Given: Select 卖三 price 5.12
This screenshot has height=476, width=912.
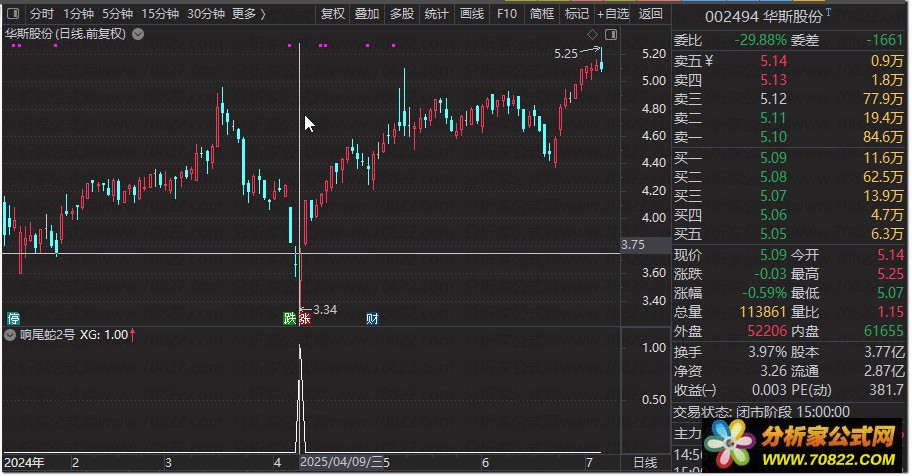Looking at the screenshot, I should click(x=774, y=99).
